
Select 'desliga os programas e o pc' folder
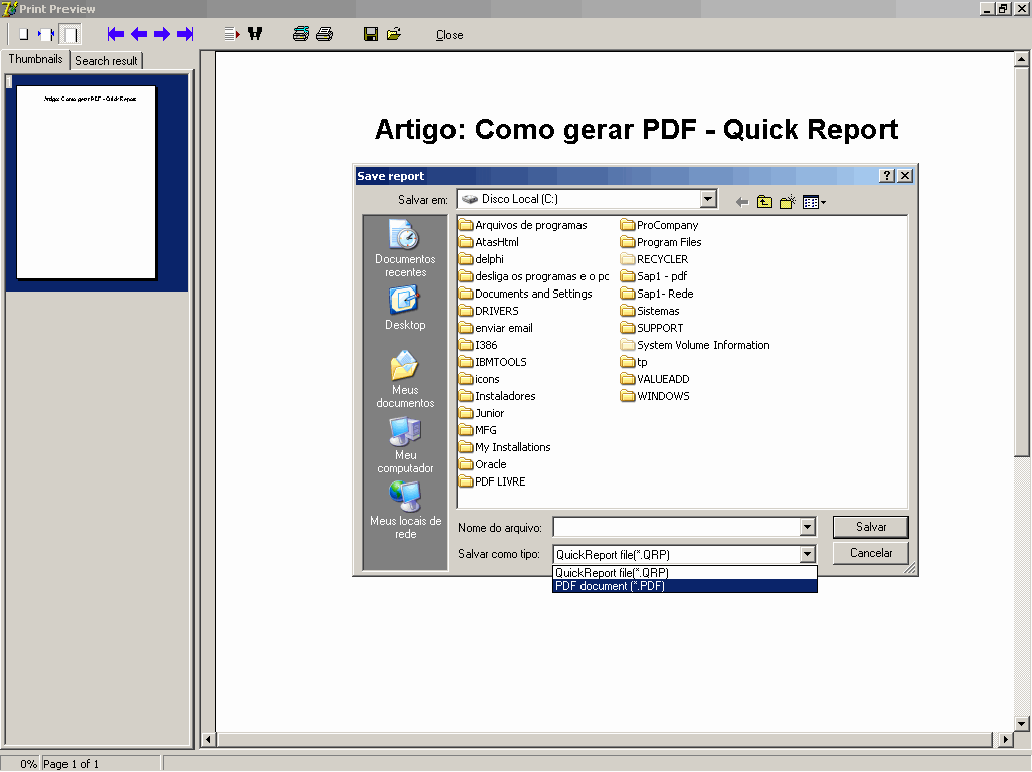click(534, 276)
